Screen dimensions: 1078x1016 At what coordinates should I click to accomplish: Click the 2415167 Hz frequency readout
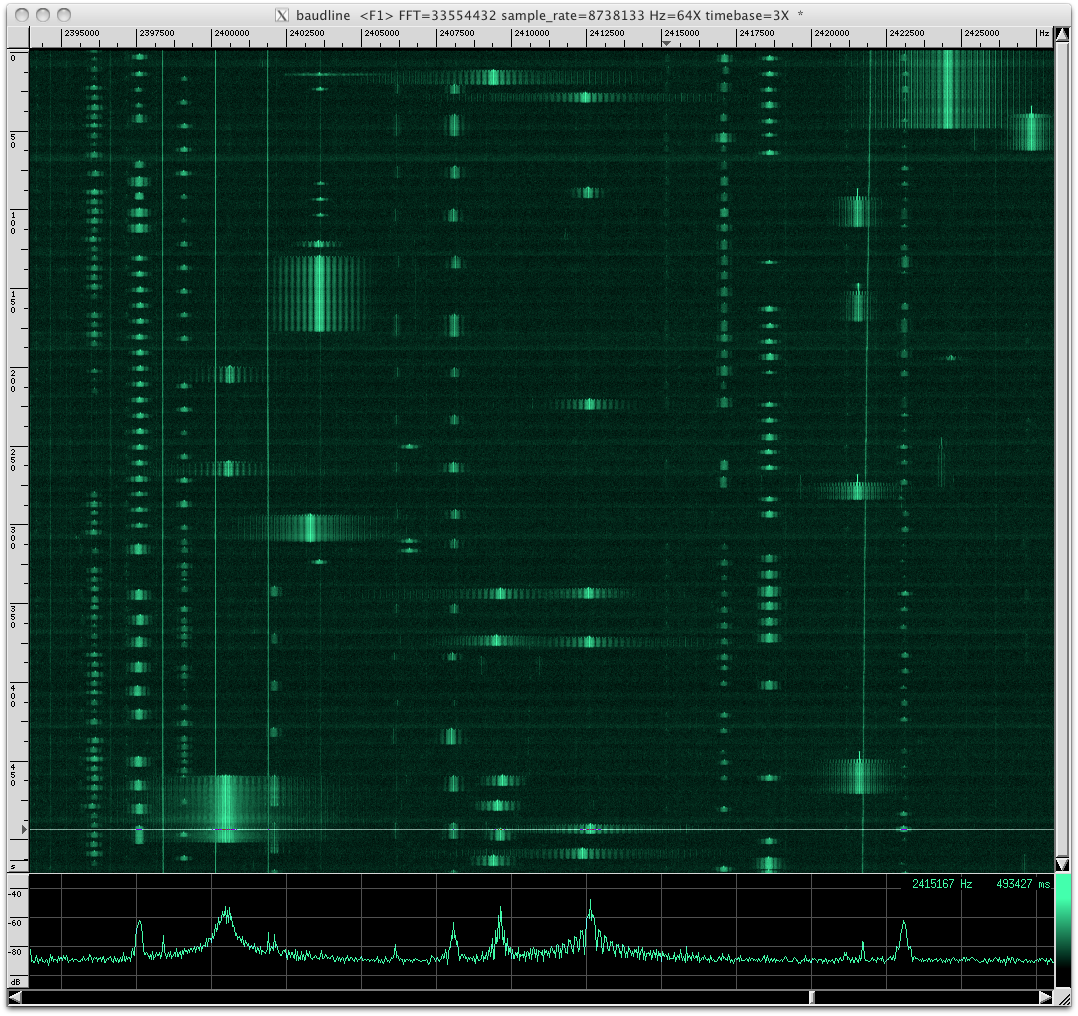[942, 884]
